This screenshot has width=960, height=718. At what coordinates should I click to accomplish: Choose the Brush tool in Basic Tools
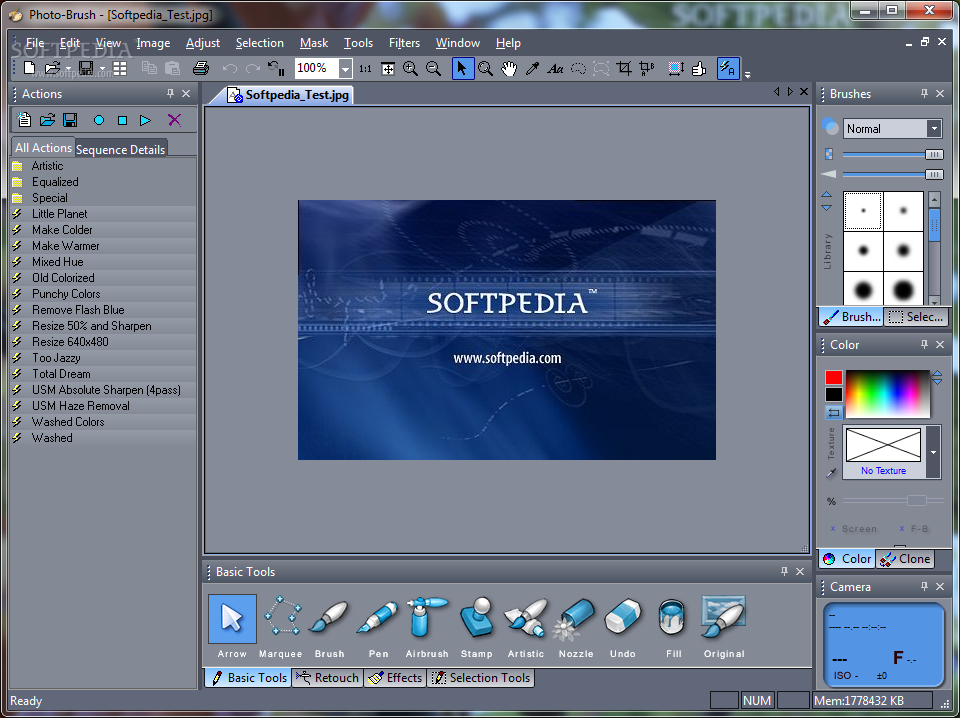coord(329,627)
